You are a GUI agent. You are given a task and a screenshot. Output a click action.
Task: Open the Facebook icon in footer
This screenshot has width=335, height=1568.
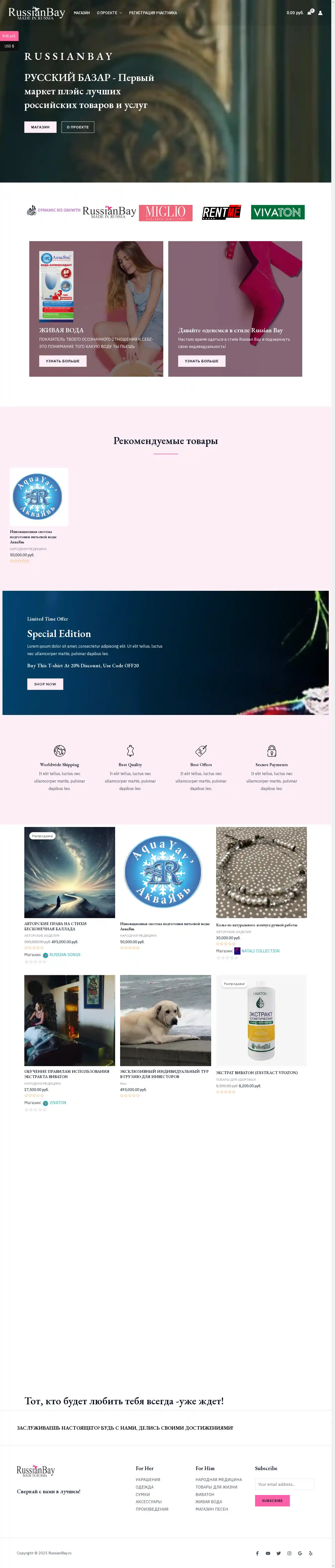click(x=257, y=1553)
